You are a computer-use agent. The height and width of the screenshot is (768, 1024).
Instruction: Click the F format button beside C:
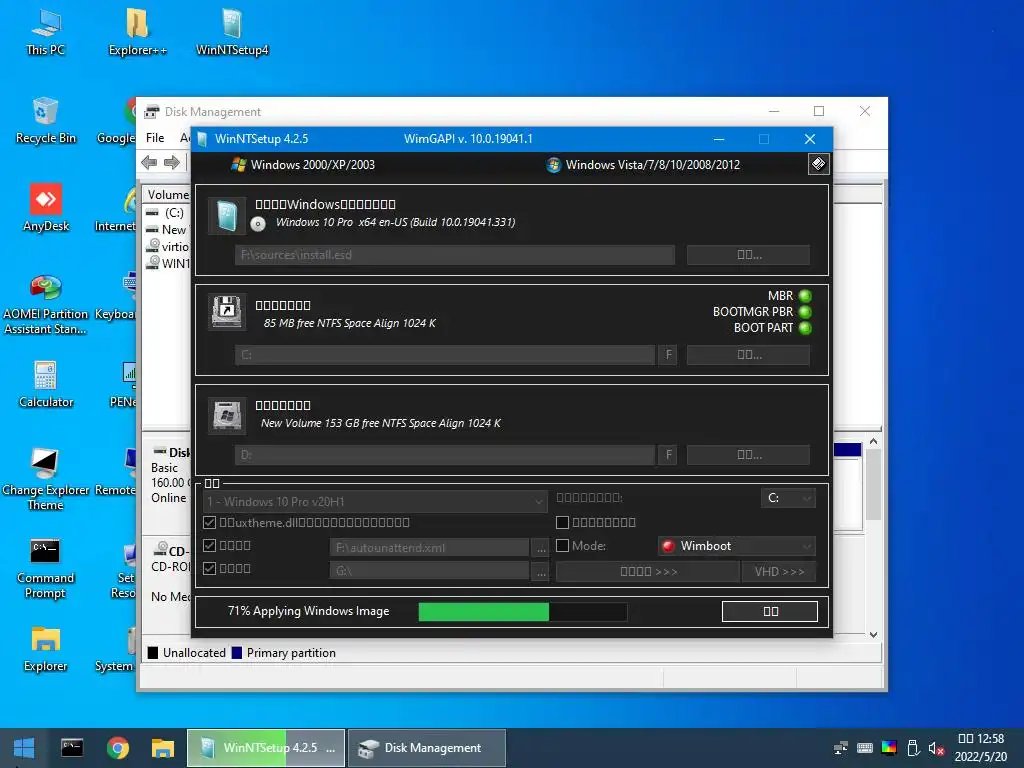point(668,355)
